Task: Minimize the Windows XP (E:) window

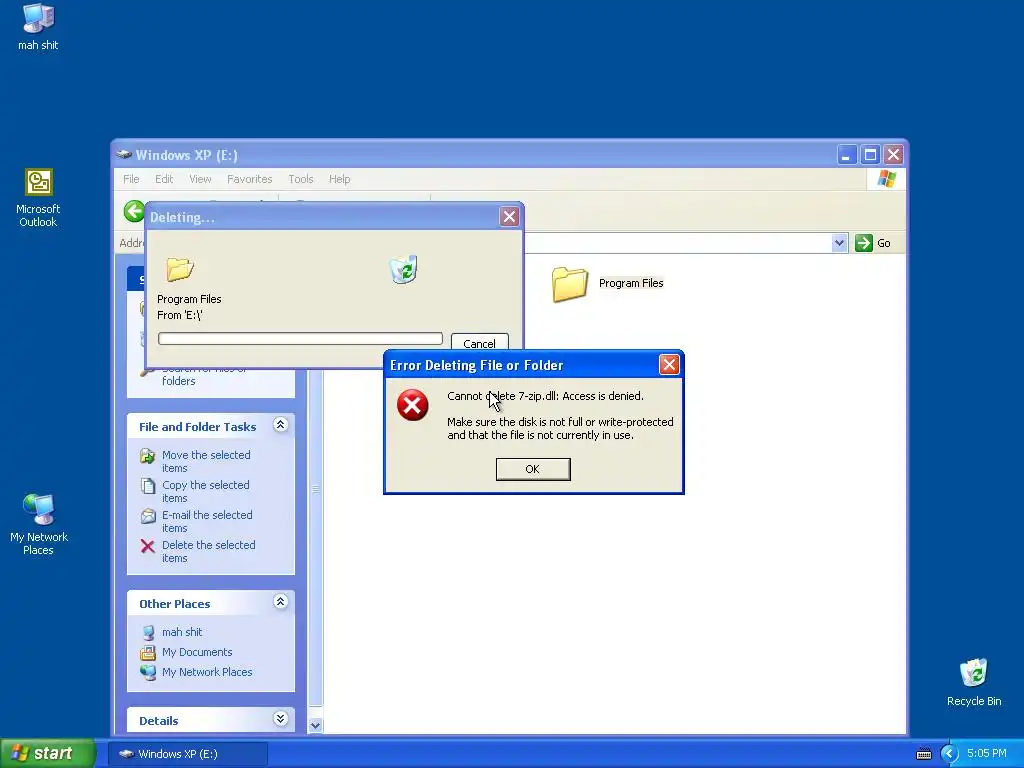Action: pyautogui.click(x=846, y=155)
